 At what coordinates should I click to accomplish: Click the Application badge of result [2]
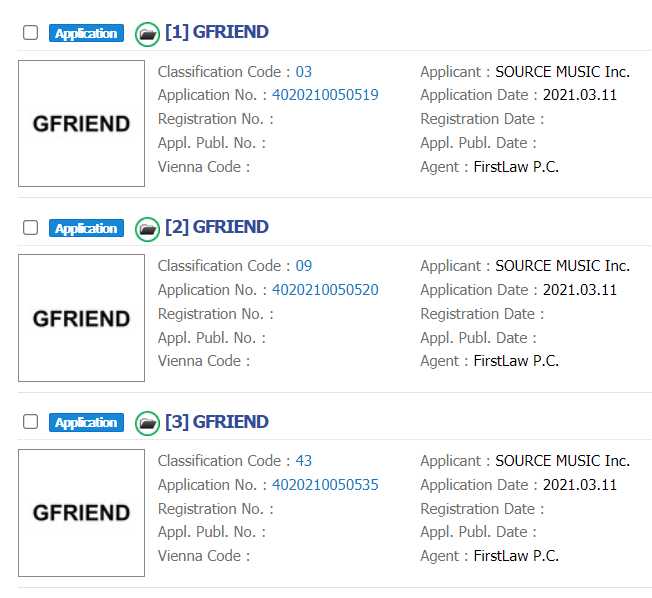86,228
